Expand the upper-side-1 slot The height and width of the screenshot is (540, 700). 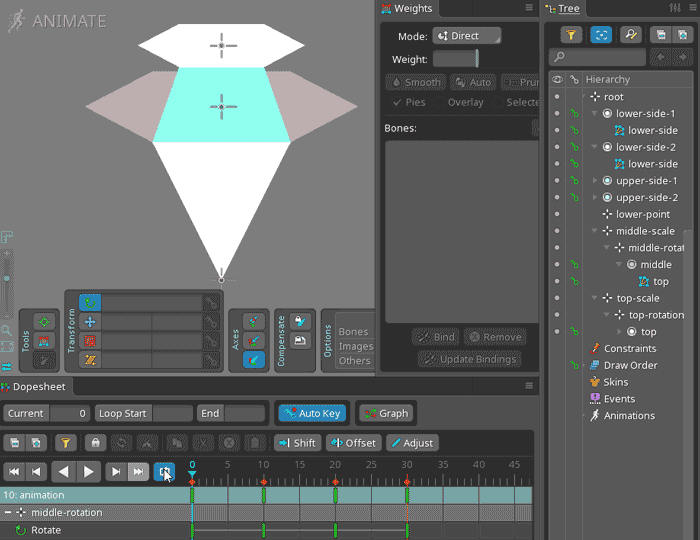pos(594,181)
